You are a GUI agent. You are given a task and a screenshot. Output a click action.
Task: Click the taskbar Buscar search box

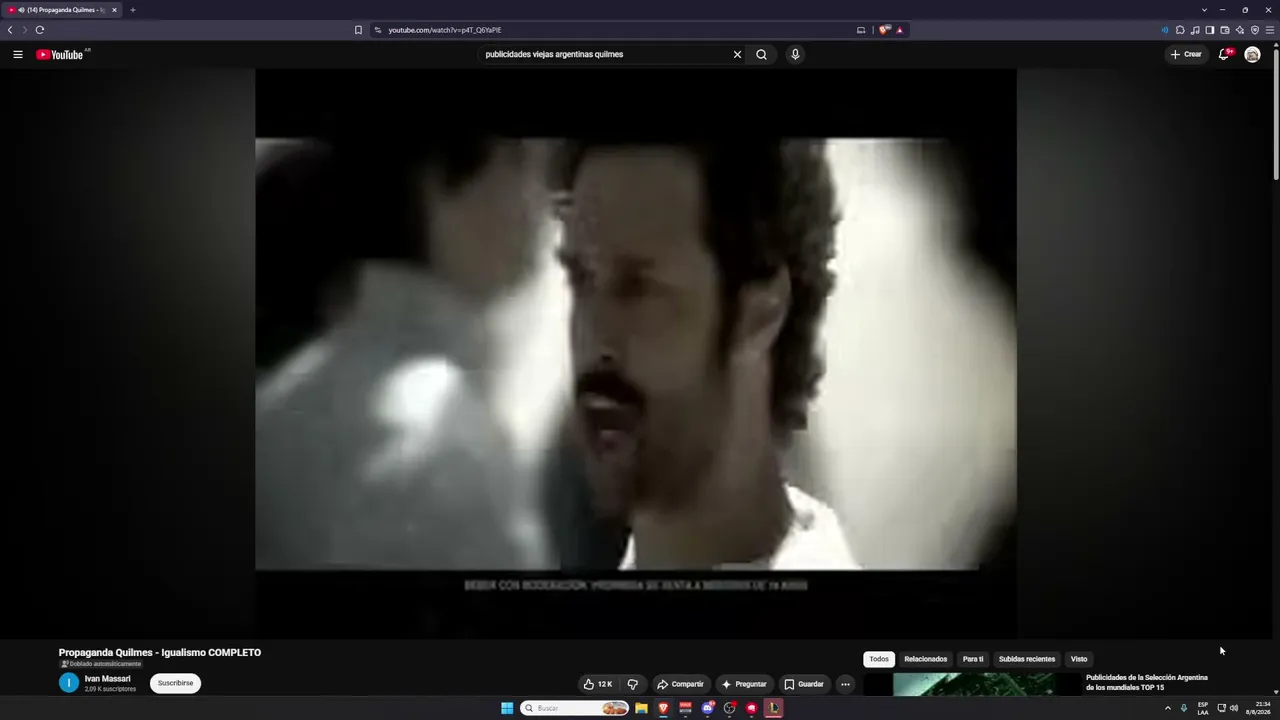click(574, 708)
